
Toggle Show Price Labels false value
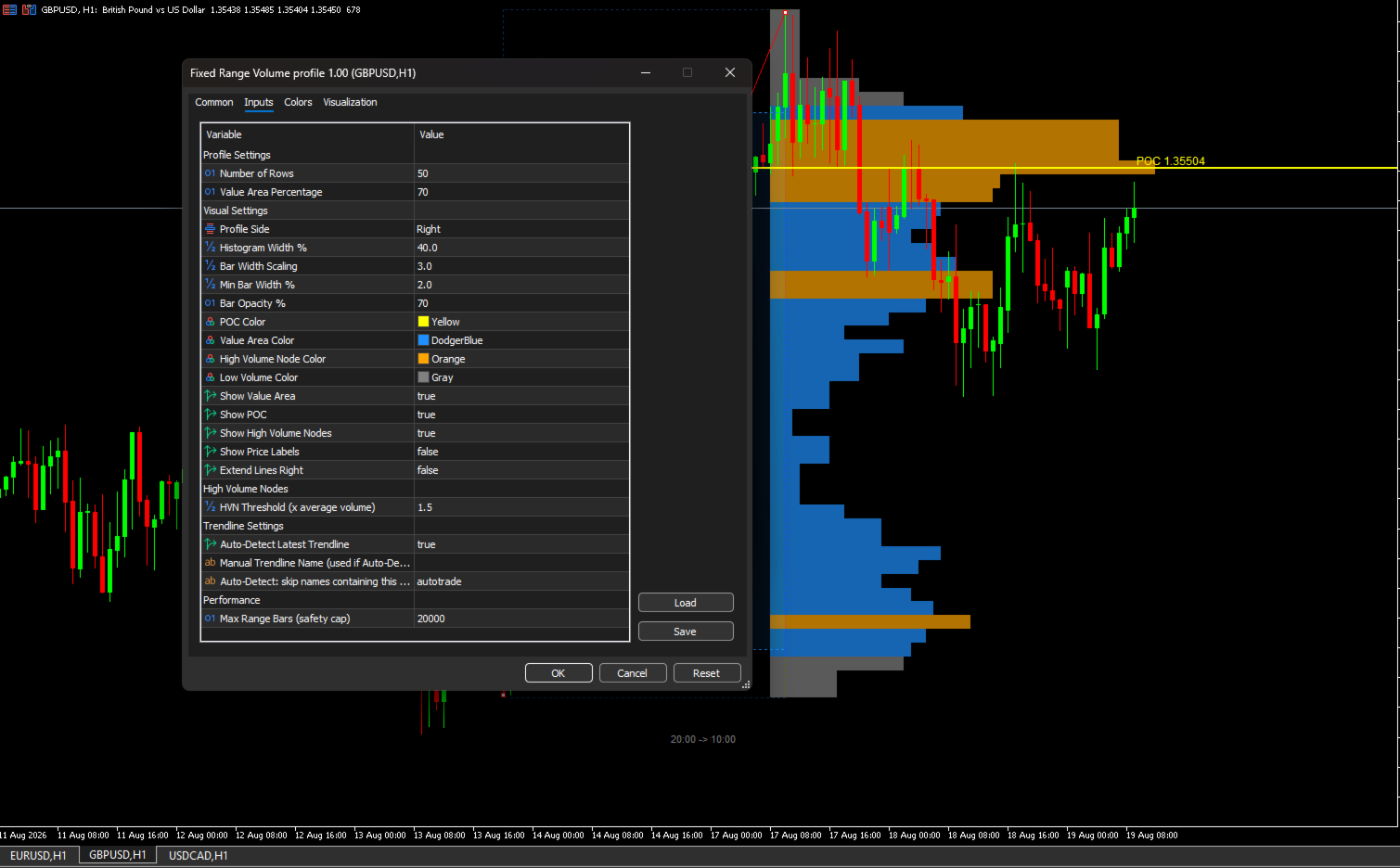(x=521, y=452)
